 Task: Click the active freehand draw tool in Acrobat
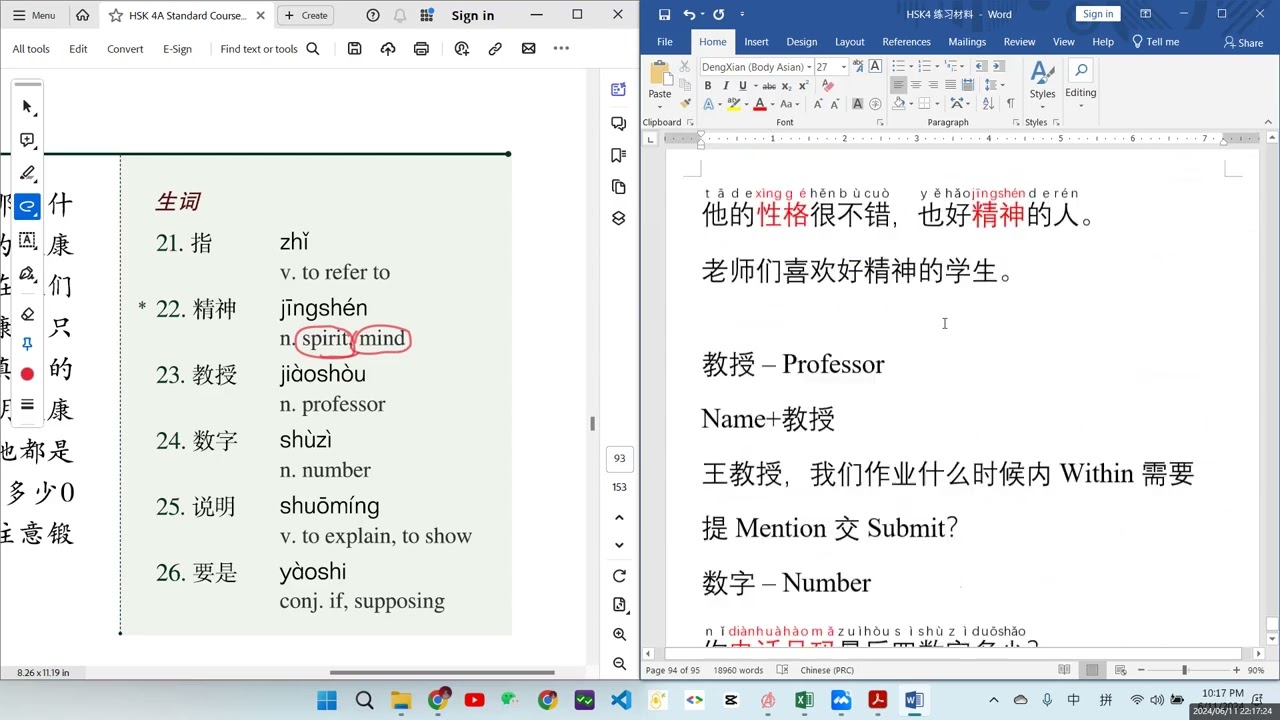(x=27, y=207)
